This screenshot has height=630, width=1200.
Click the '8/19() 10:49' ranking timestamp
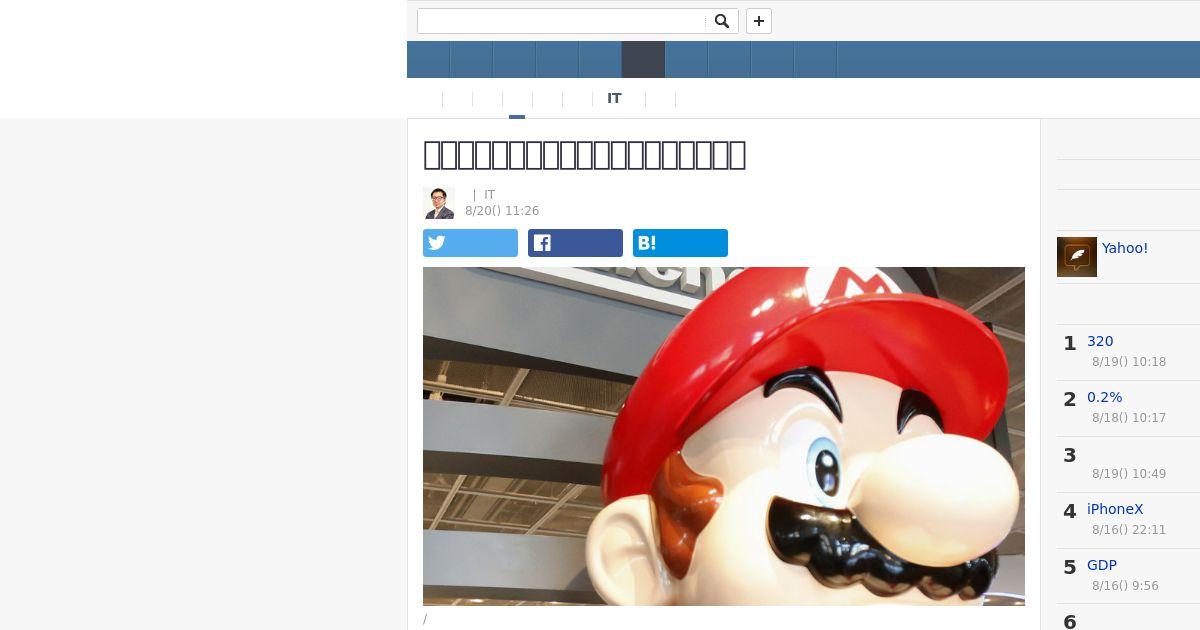point(1129,474)
